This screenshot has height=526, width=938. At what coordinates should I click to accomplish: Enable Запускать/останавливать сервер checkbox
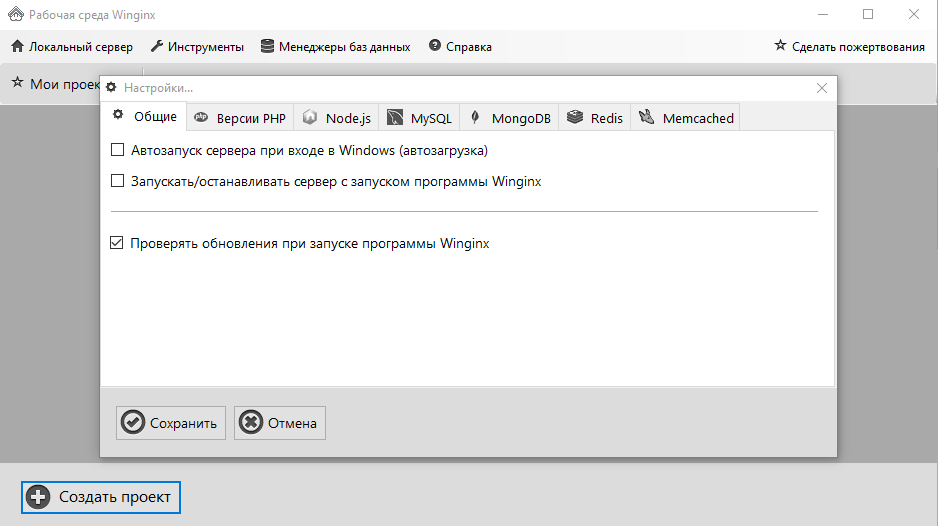[118, 181]
